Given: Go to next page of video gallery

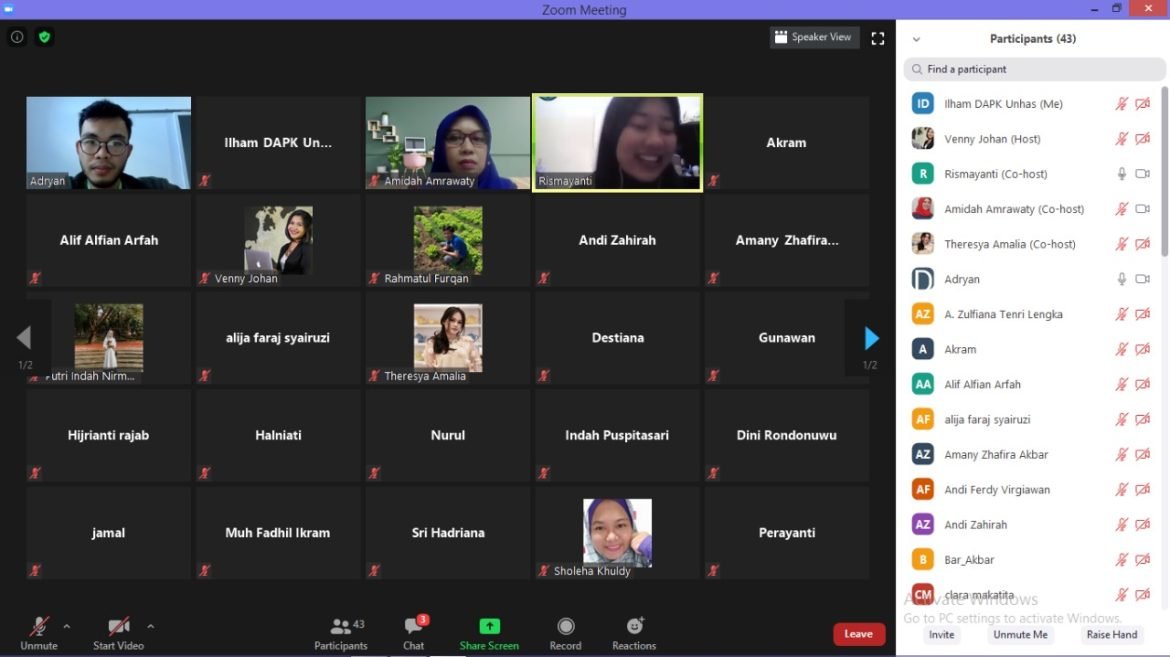Looking at the screenshot, I should (x=870, y=338).
